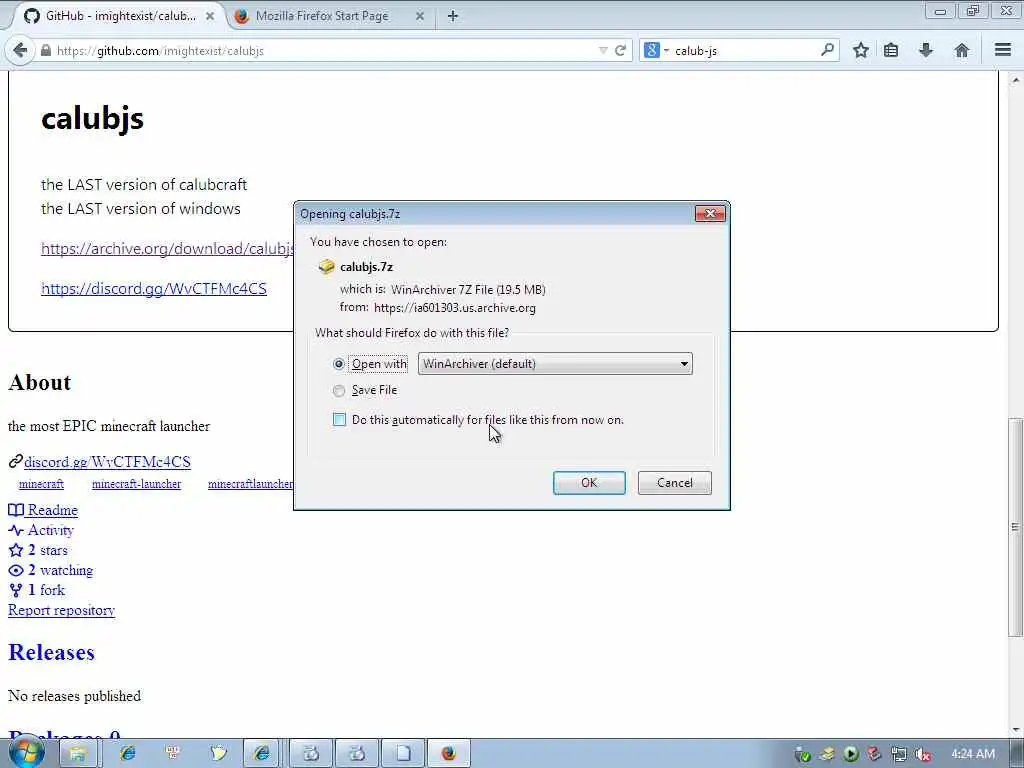Click the eye icon beside 2 watching
1024x768 pixels.
click(x=16, y=570)
